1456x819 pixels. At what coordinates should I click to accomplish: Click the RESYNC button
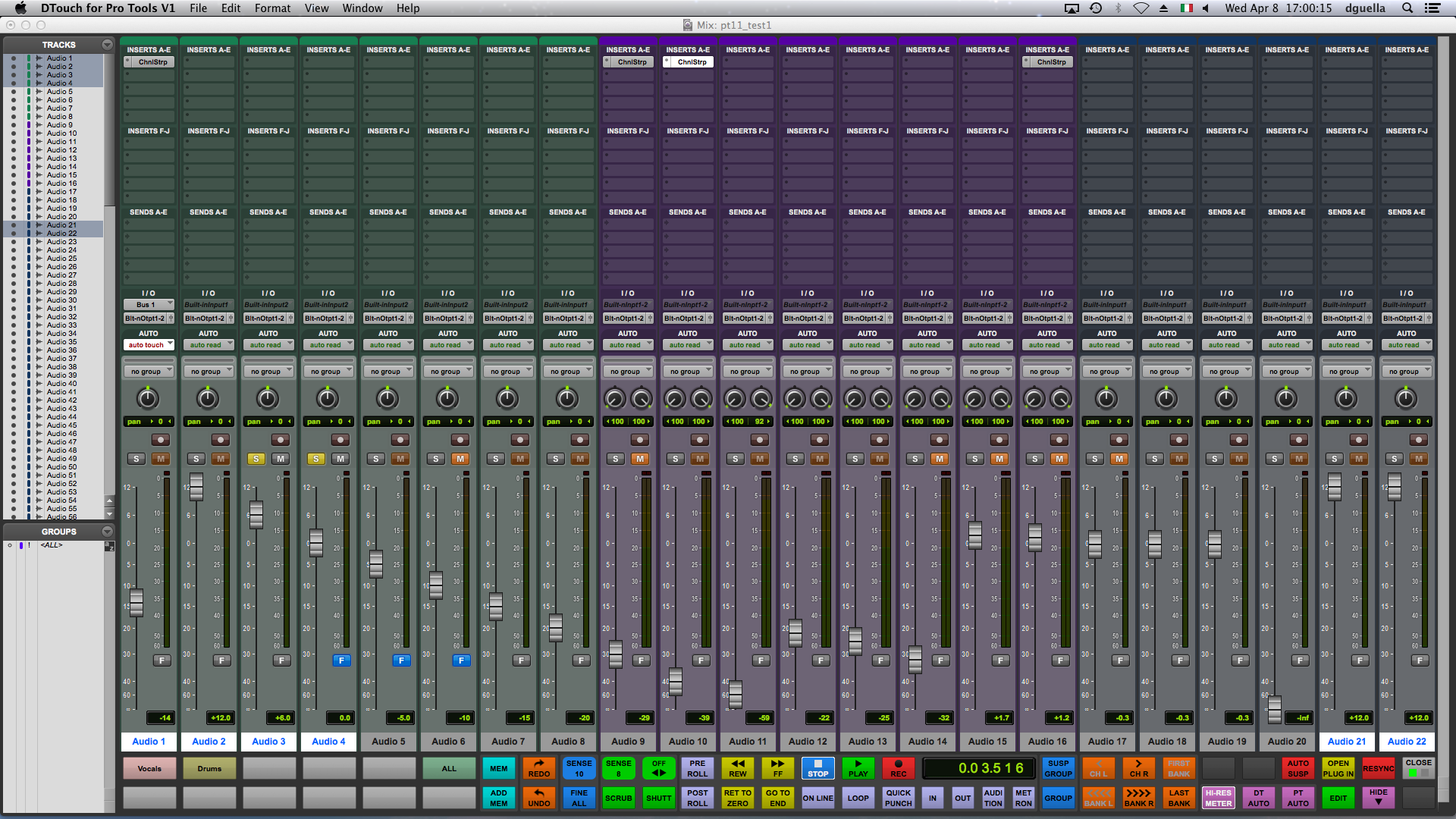point(1379,768)
